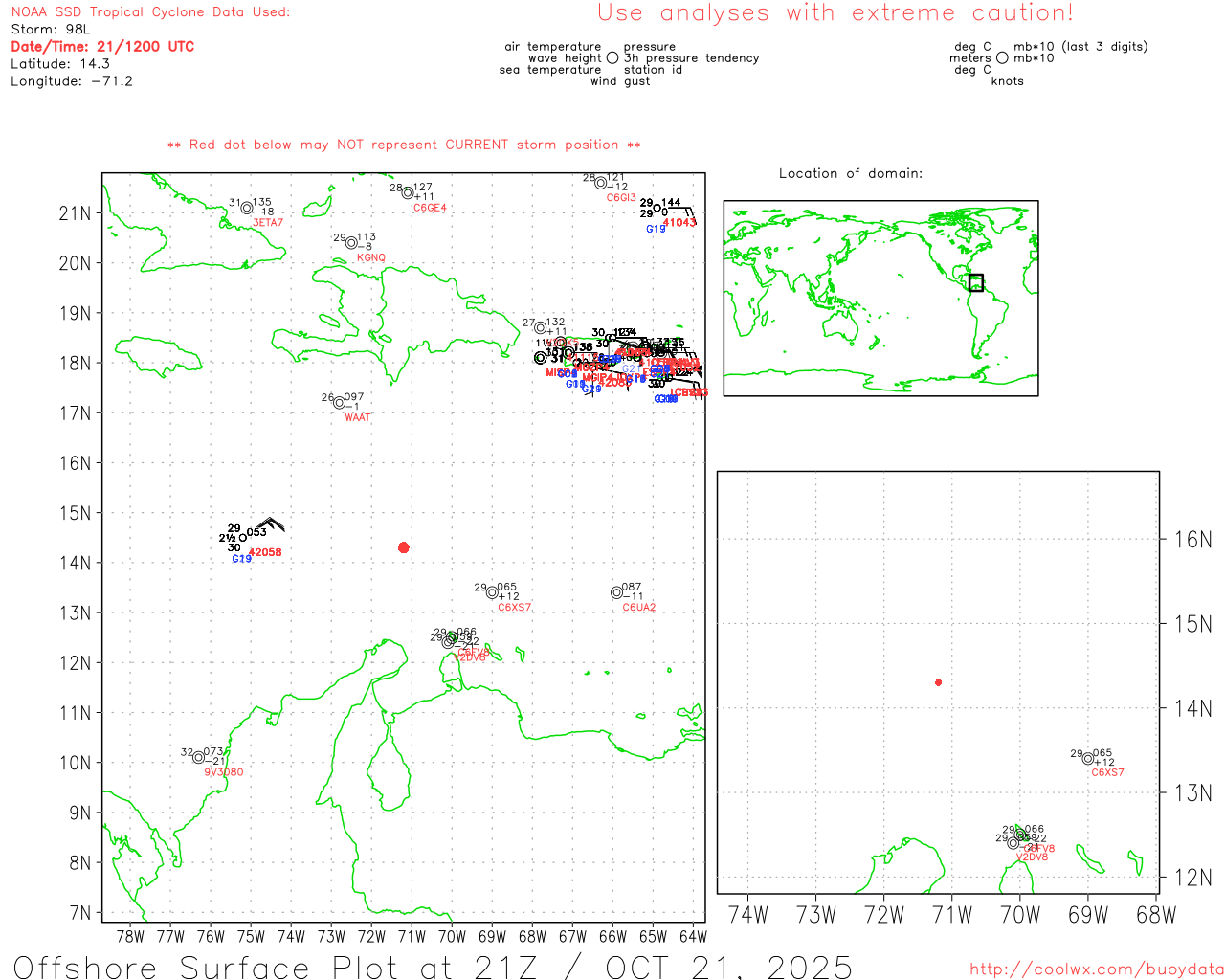Screen dimensions: 1225x980
Task: Select station label 3ETA7
Action: (x=268, y=223)
